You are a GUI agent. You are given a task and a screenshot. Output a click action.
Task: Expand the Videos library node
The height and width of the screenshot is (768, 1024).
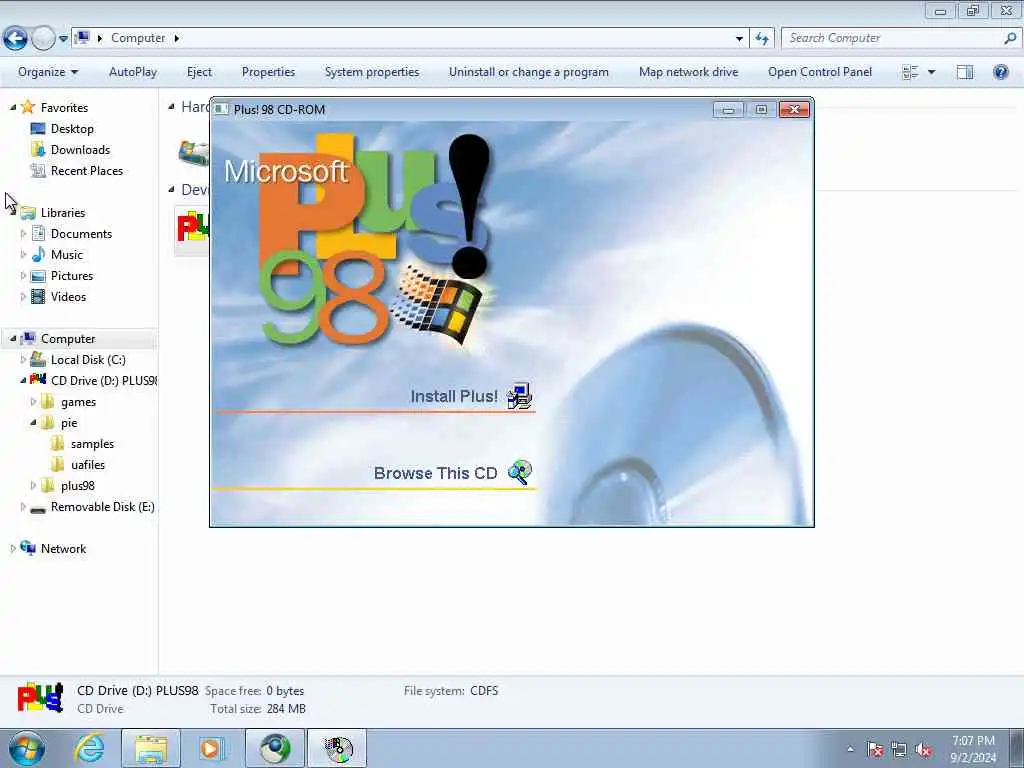(24, 296)
